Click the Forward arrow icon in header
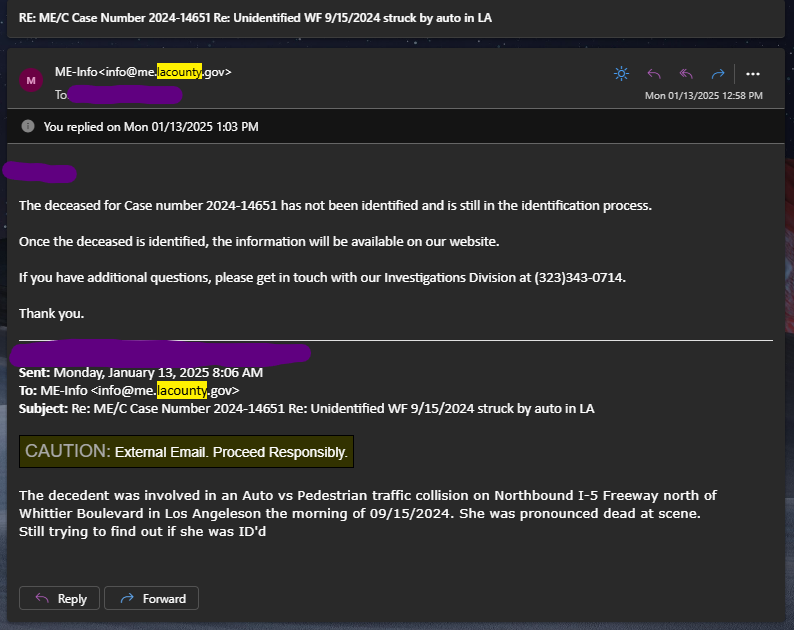Image resolution: width=794 pixels, height=630 pixels. tap(717, 73)
